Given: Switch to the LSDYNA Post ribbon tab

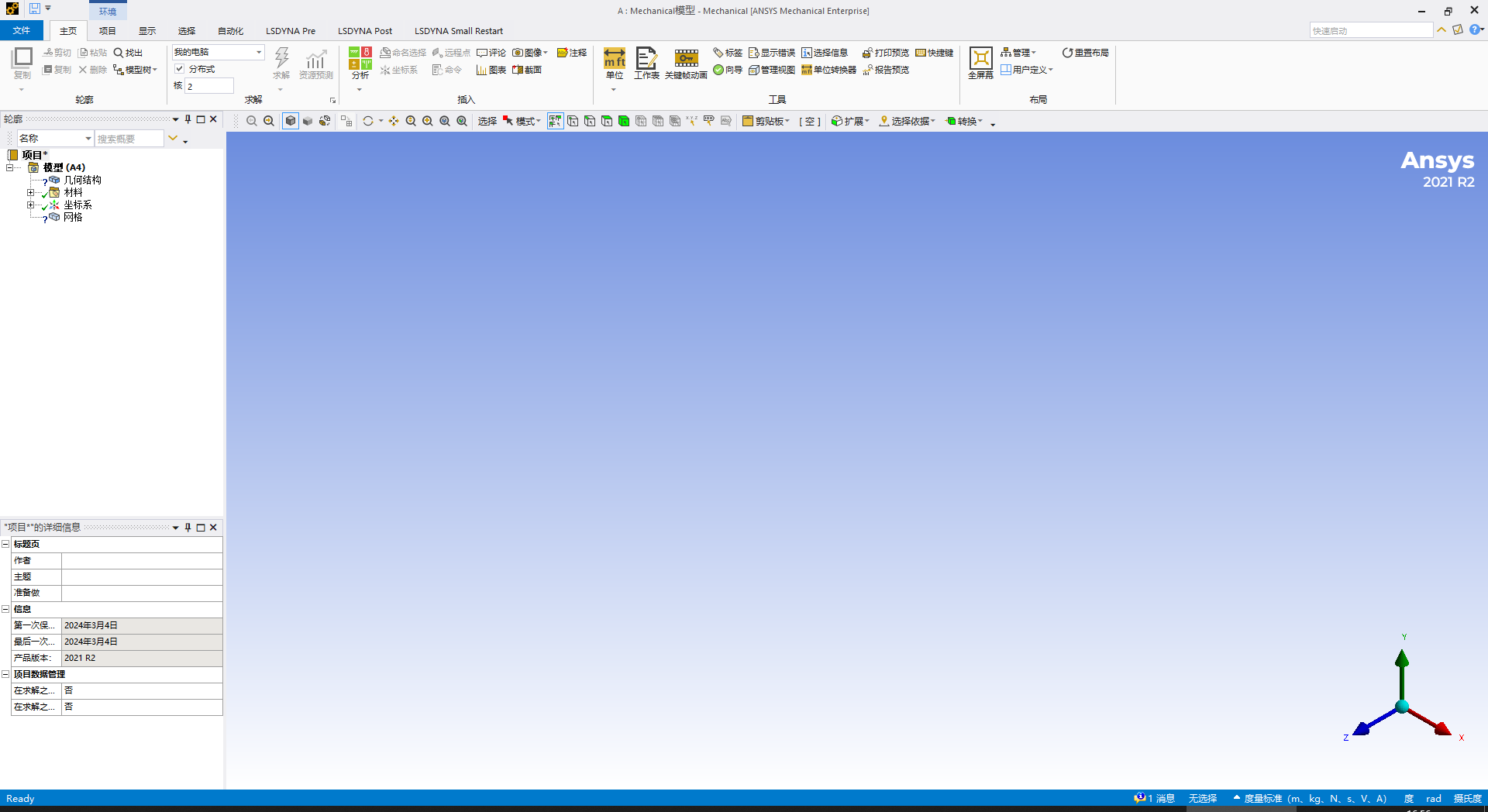Looking at the screenshot, I should pyautogui.click(x=365, y=30).
